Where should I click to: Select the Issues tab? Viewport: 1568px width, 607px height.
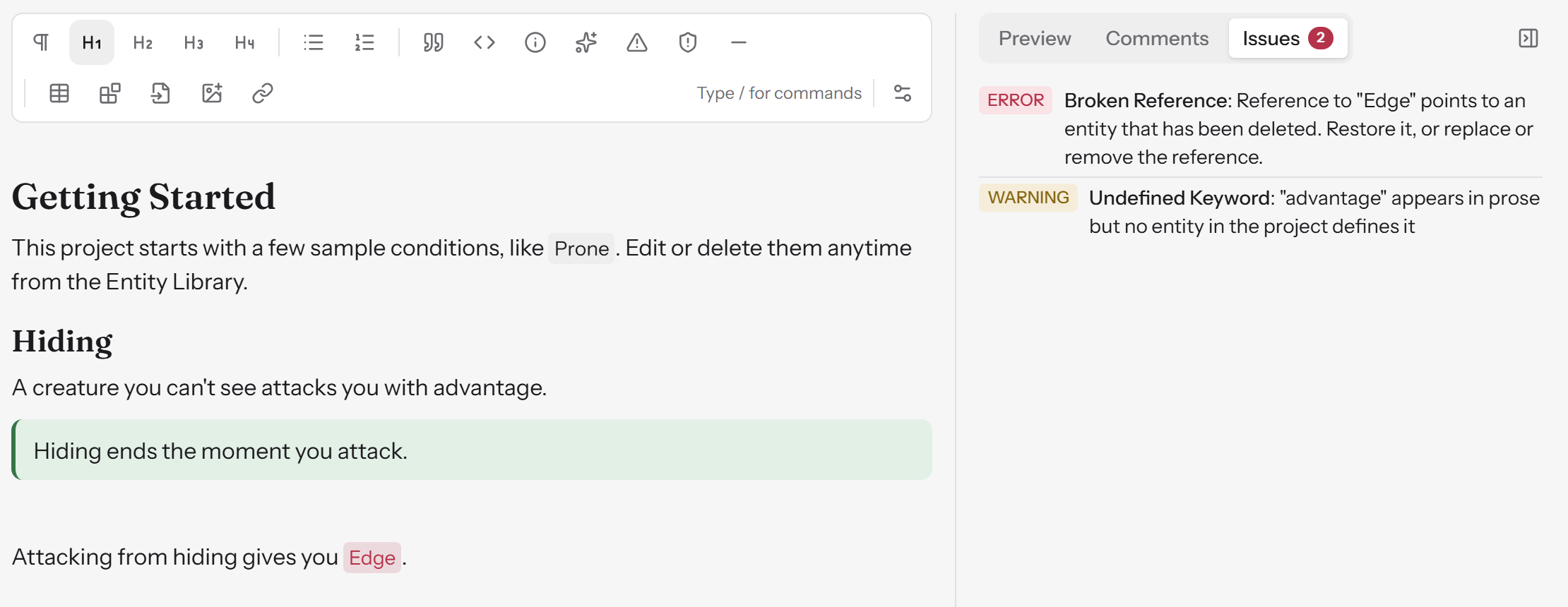1288,38
